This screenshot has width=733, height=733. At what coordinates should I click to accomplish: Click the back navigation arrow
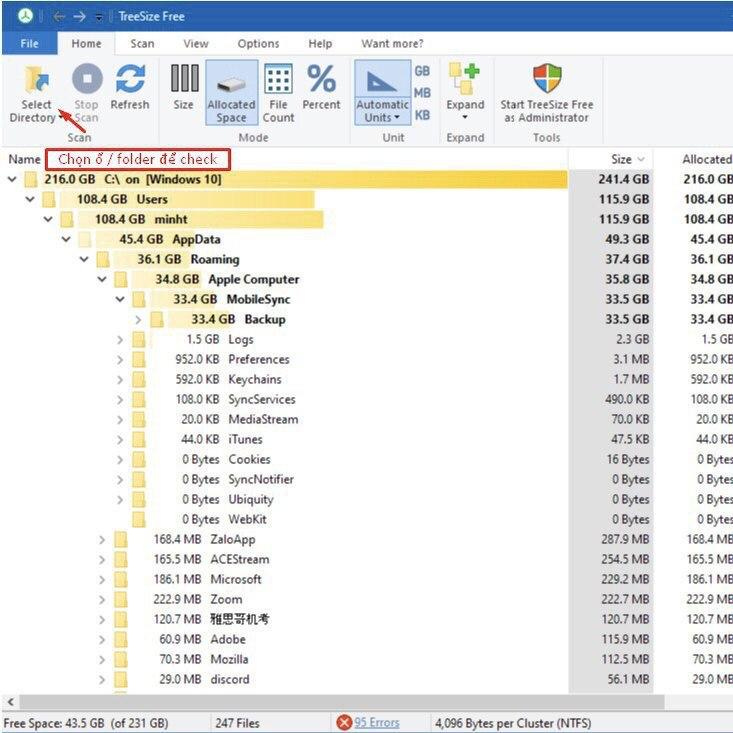(59, 17)
